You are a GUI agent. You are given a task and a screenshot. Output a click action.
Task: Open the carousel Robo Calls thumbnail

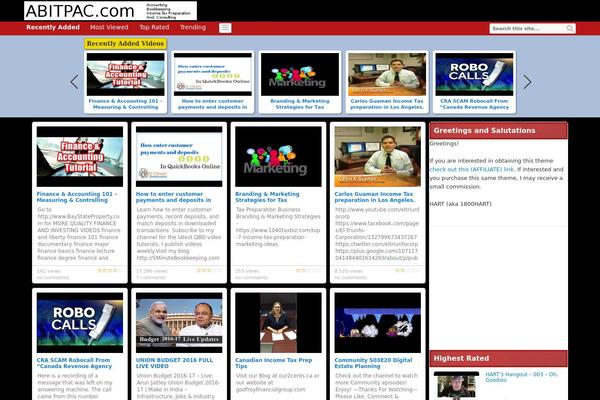(x=474, y=74)
